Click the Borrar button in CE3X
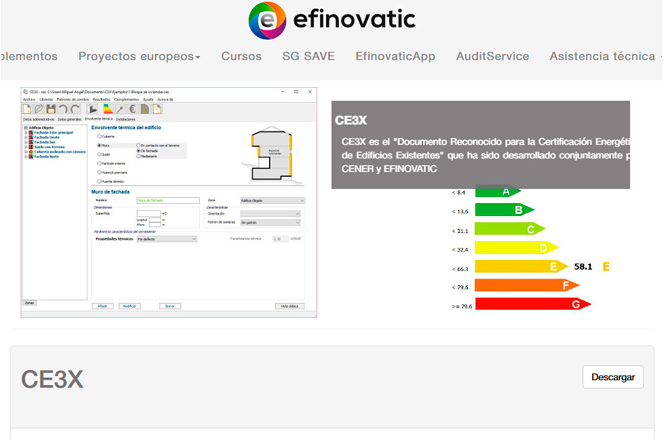 coord(170,306)
